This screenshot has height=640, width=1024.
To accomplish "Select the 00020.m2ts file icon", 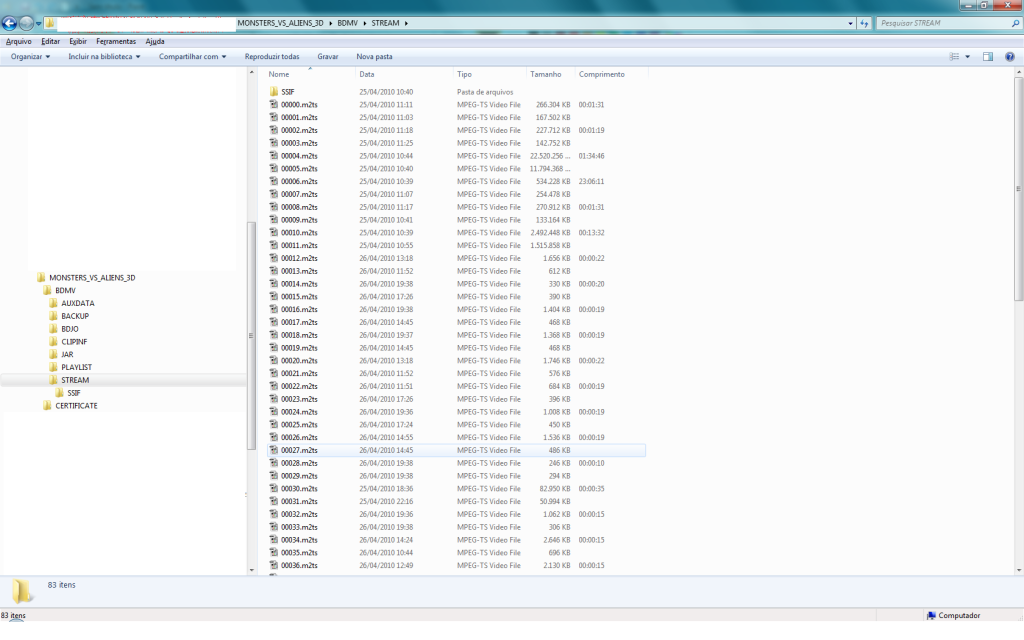I will coord(274,360).
